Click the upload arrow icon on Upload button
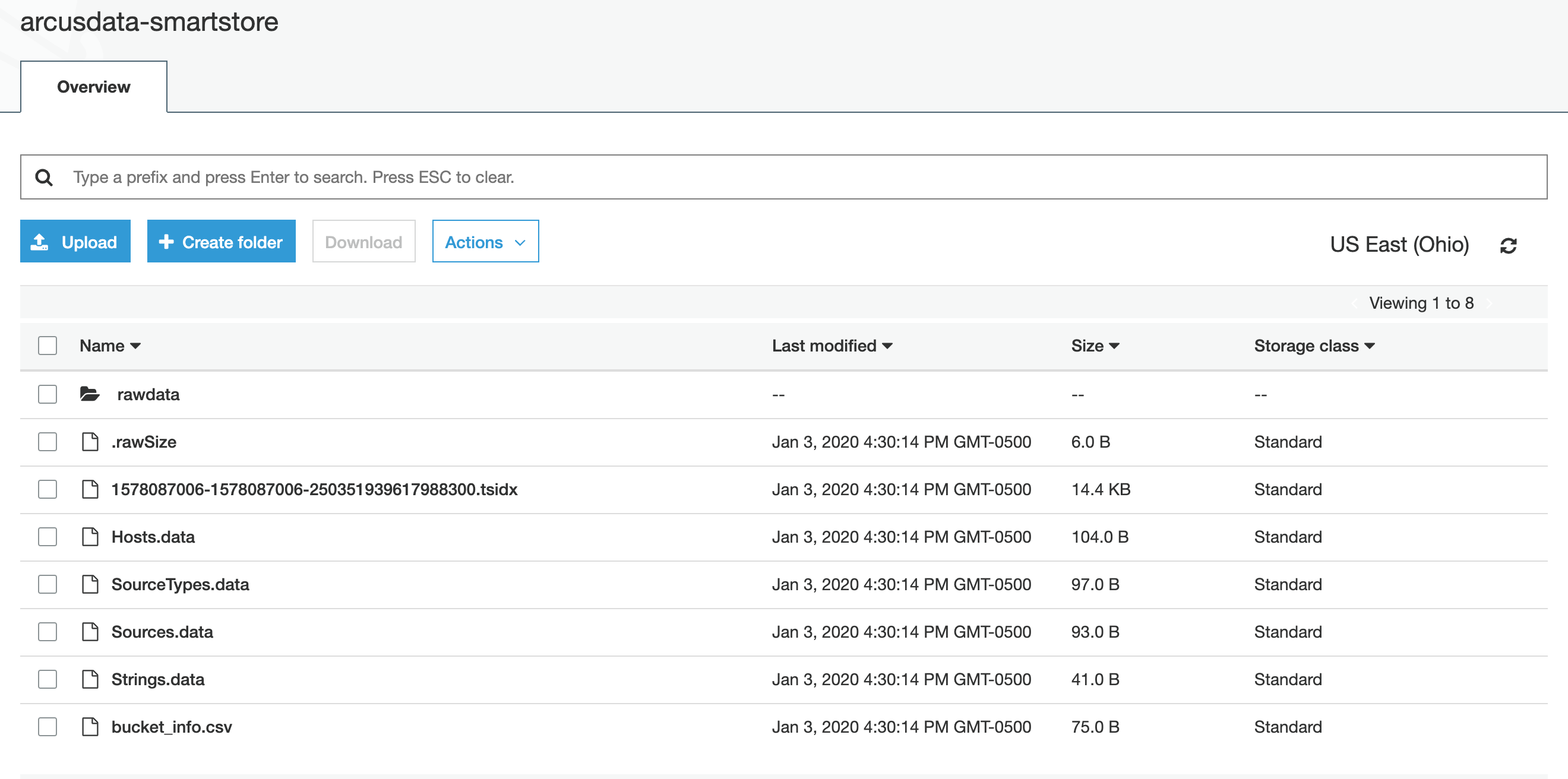The height and width of the screenshot is (779, 1568). pos(40,241)
